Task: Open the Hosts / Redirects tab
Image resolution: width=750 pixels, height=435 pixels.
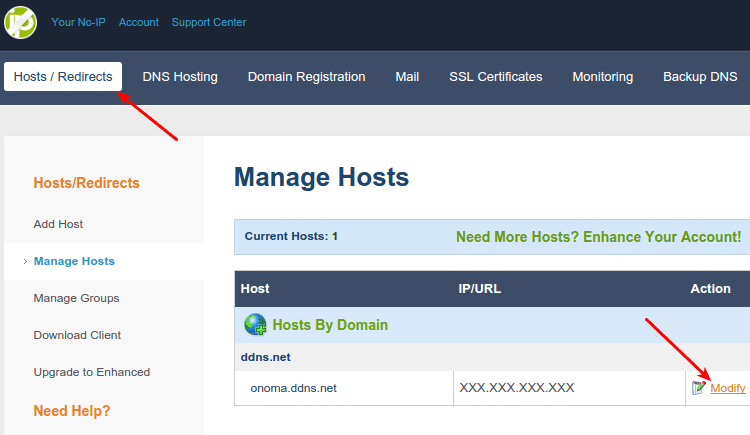Action: (63, 77)
